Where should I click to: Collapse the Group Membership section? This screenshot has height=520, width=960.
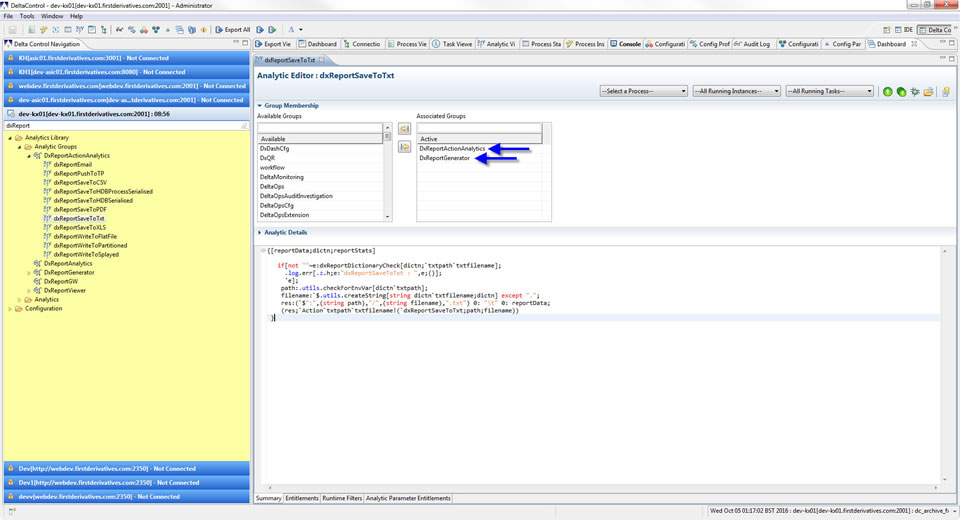click(x=260, y=105)
